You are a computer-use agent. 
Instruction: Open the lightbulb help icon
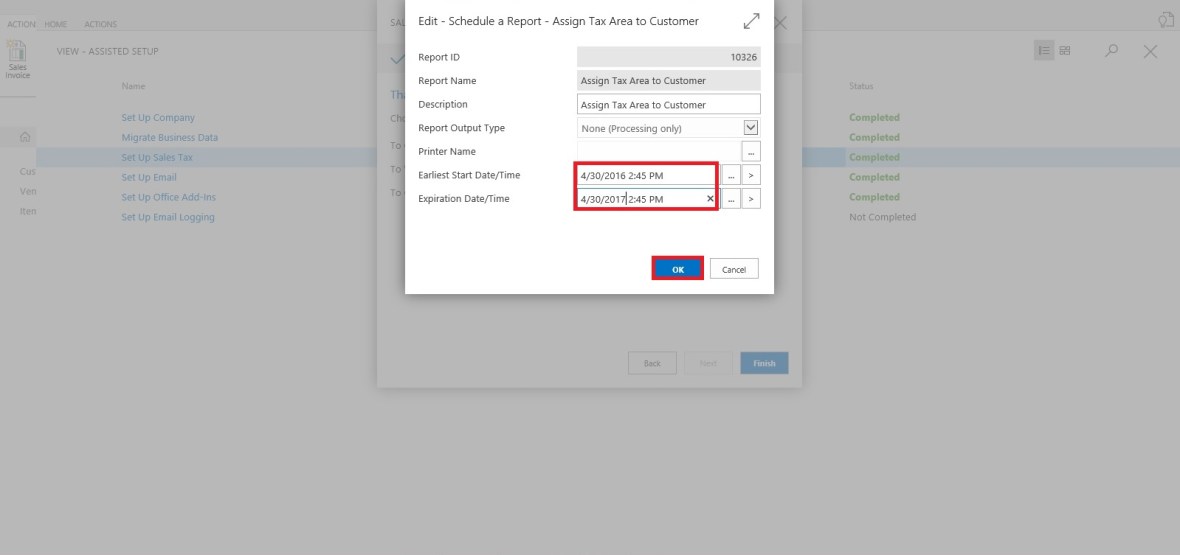(x=1165, y=20)
